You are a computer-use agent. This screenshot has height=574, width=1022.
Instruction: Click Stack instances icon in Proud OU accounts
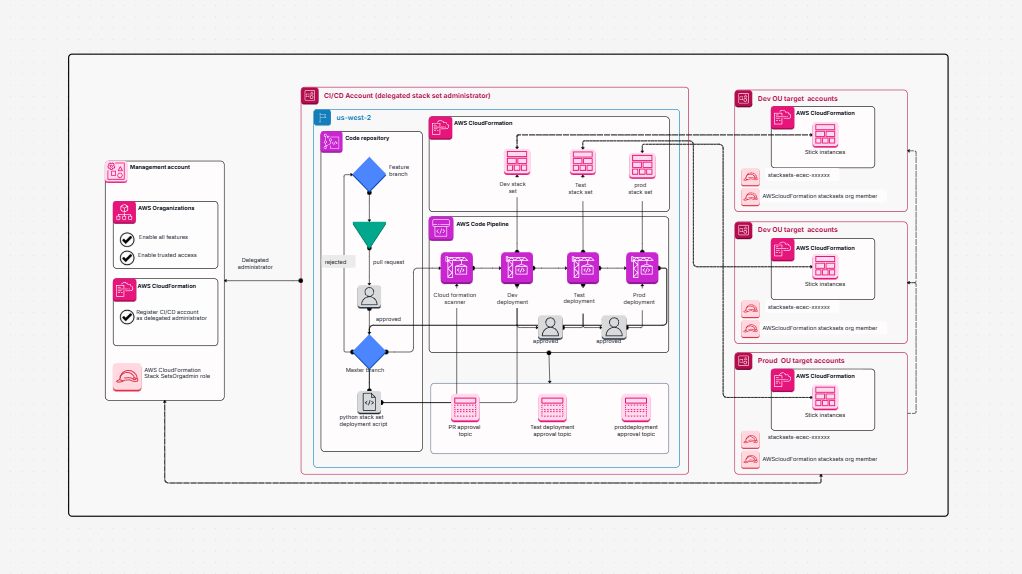pos(825,397)
